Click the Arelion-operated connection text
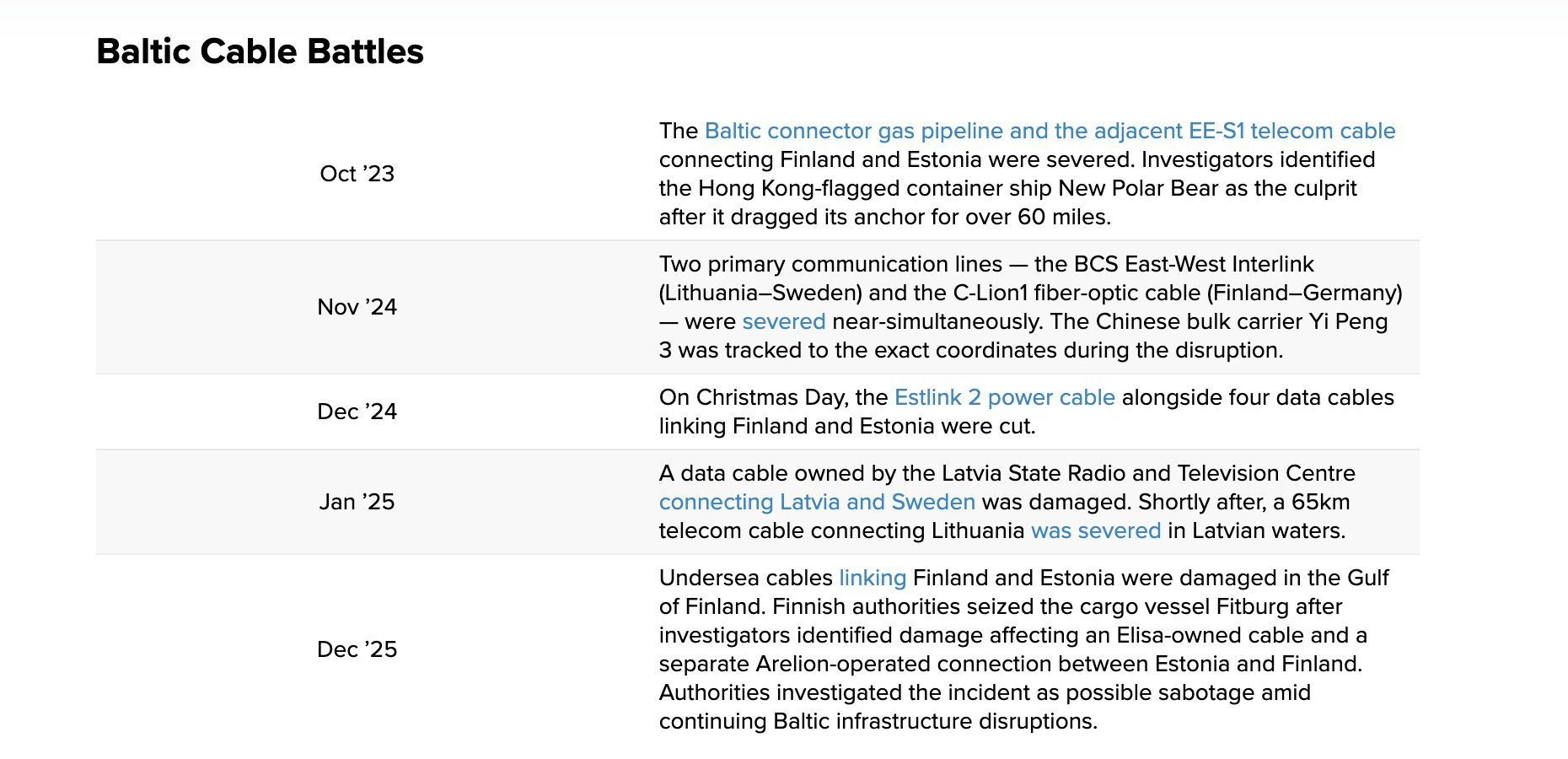Viewport: 1568px width, 759px height. click(903, 664)
